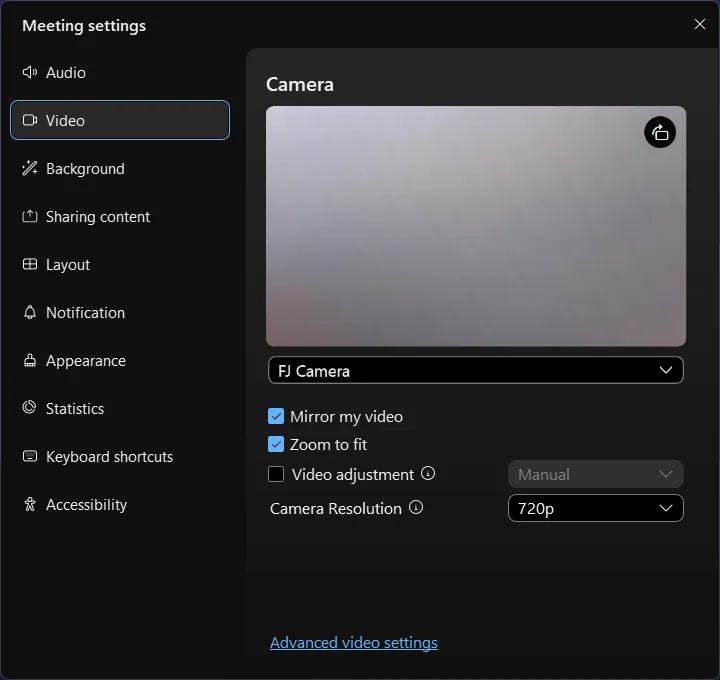
Task: Click the Audio speaker icon in sidebar
Action: point(30,73)
